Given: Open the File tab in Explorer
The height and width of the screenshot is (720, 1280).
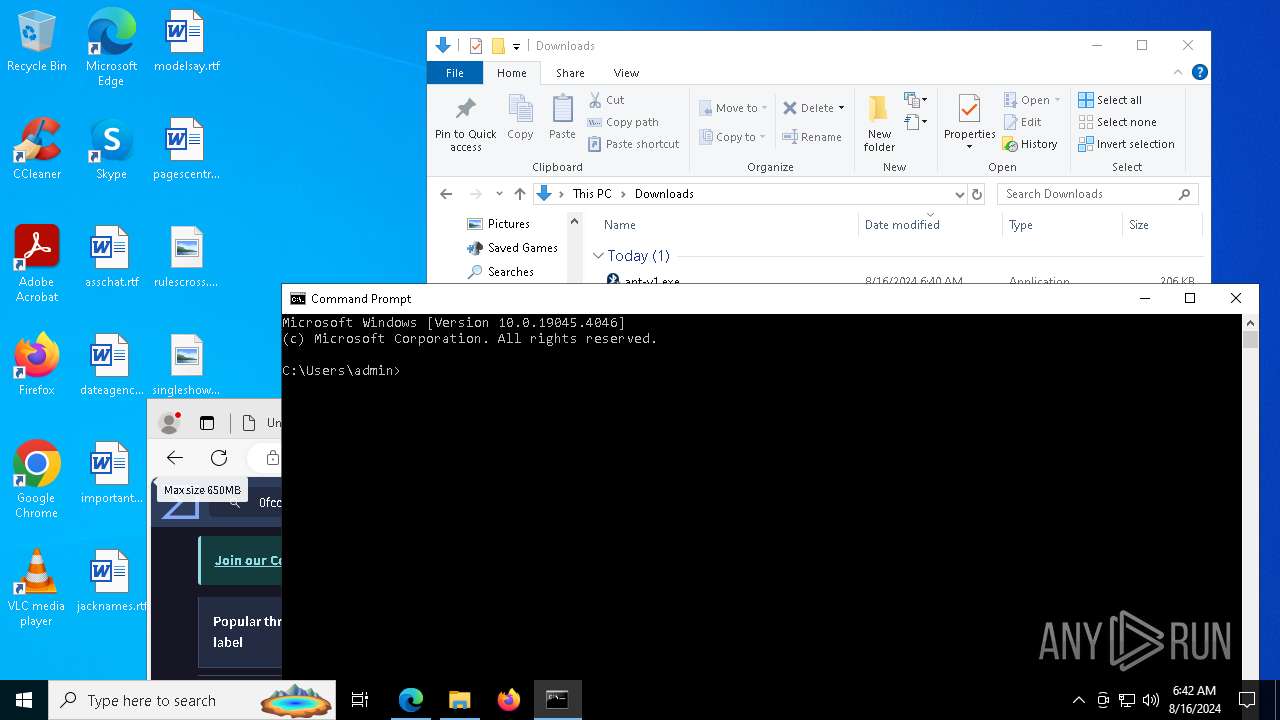Looking at the screenshot, I should (455, 73).
